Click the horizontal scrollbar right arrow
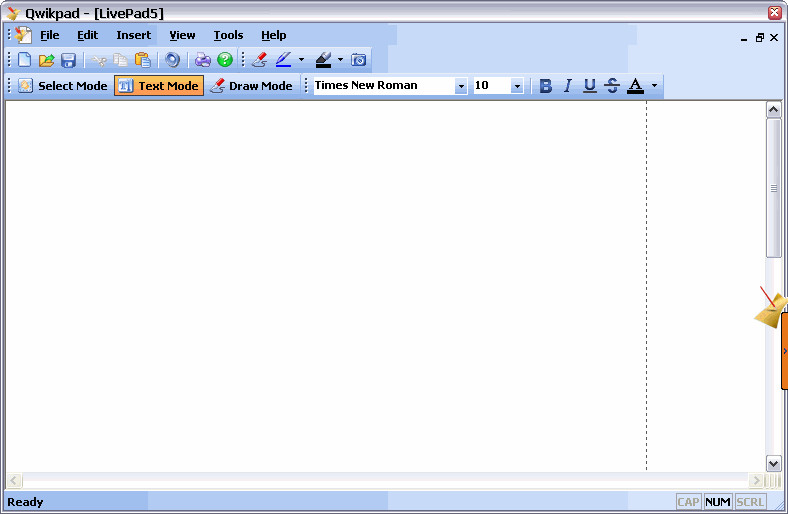Image resolution: width=788 pixels, height=514 pixels. point(755,480)
